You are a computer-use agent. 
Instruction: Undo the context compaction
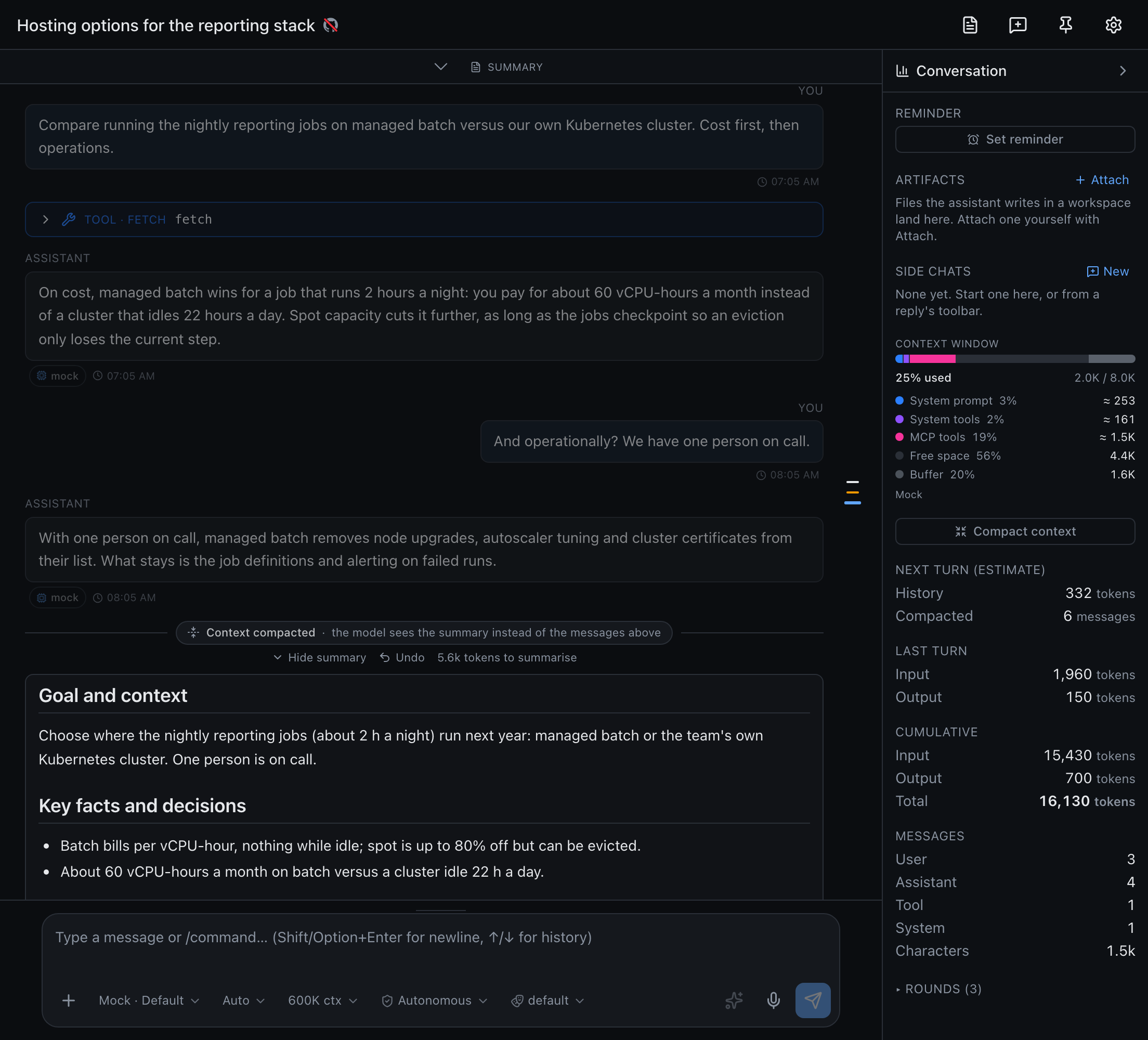[x=402, y=657]
